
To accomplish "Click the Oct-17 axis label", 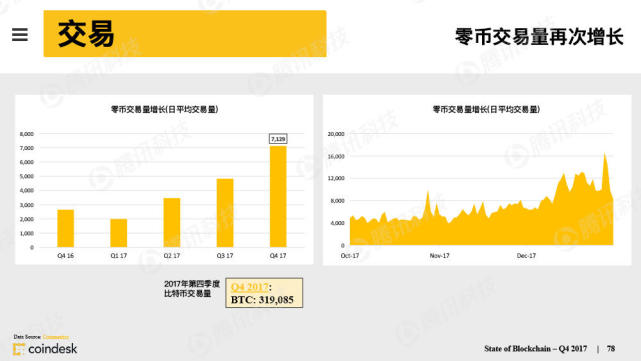I will (350, 256).
